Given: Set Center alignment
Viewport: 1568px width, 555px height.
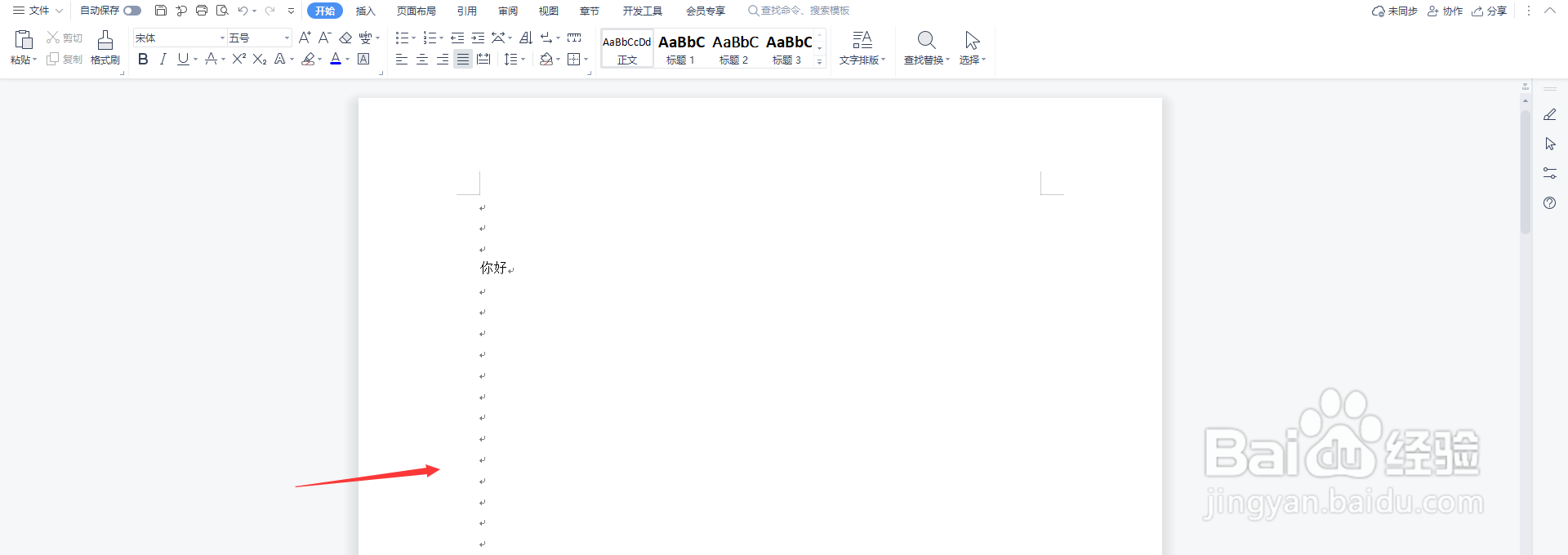Looking at the screenshot, I should point(422,59).
